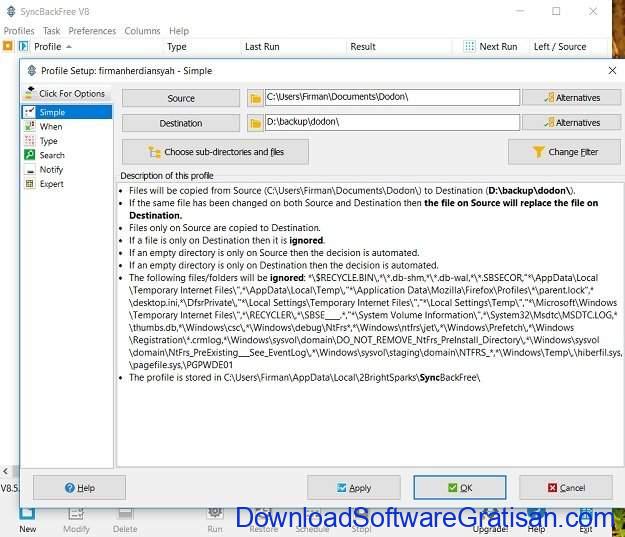Select the Simple settings page
This screenshot has width=625, height=537.
67,112
